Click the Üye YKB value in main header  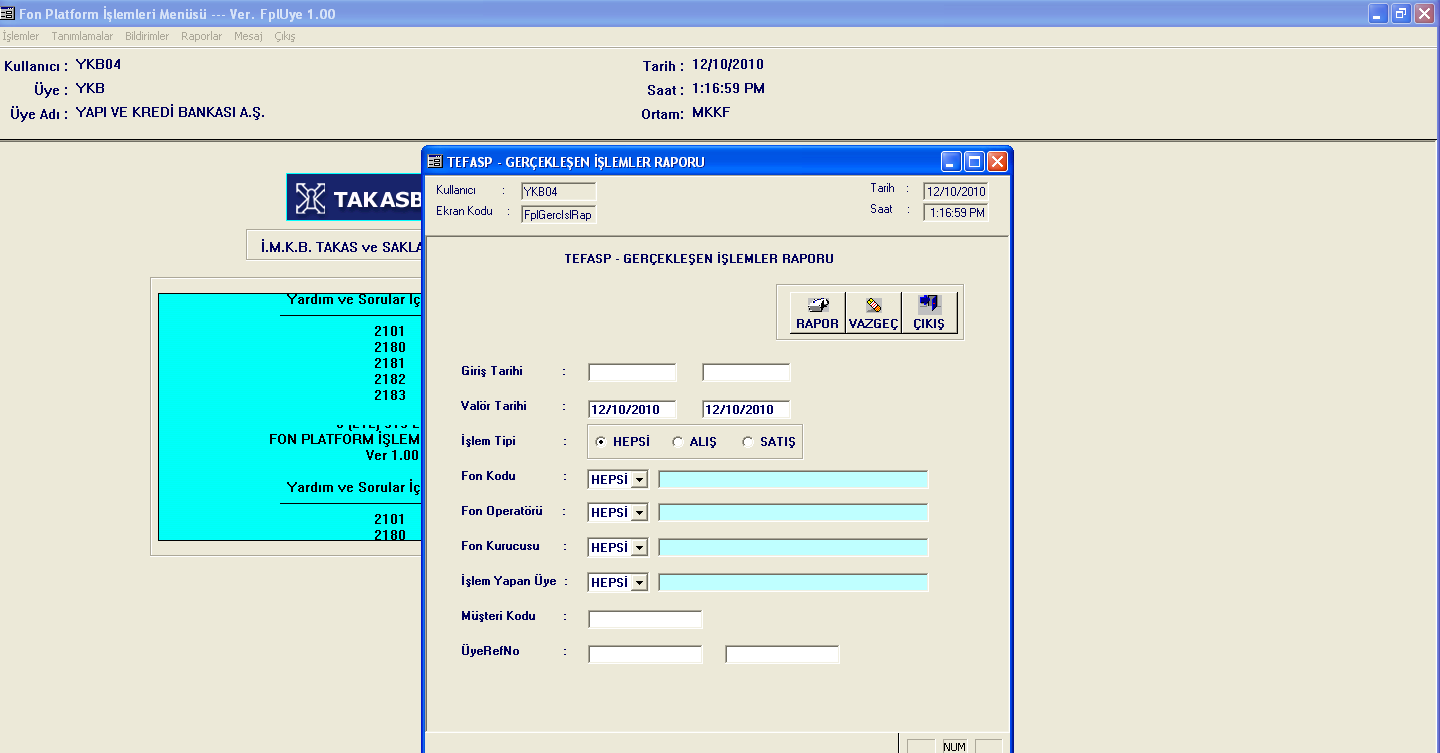pyautogui.click(x=90, y=88)
